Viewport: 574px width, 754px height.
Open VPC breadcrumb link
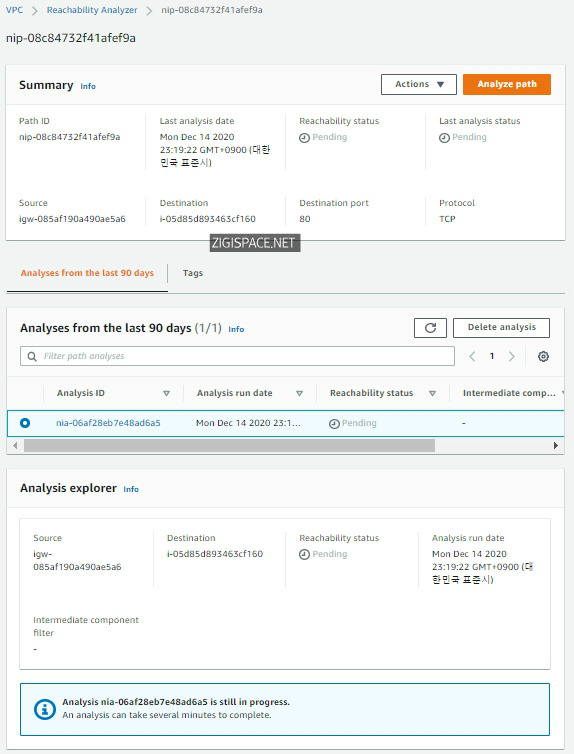pyautogui.click(x=14, y=10)
